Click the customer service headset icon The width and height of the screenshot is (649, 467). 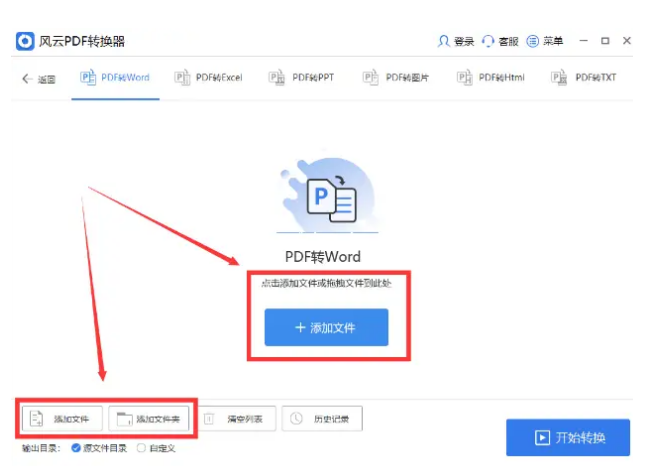[488, 41]
